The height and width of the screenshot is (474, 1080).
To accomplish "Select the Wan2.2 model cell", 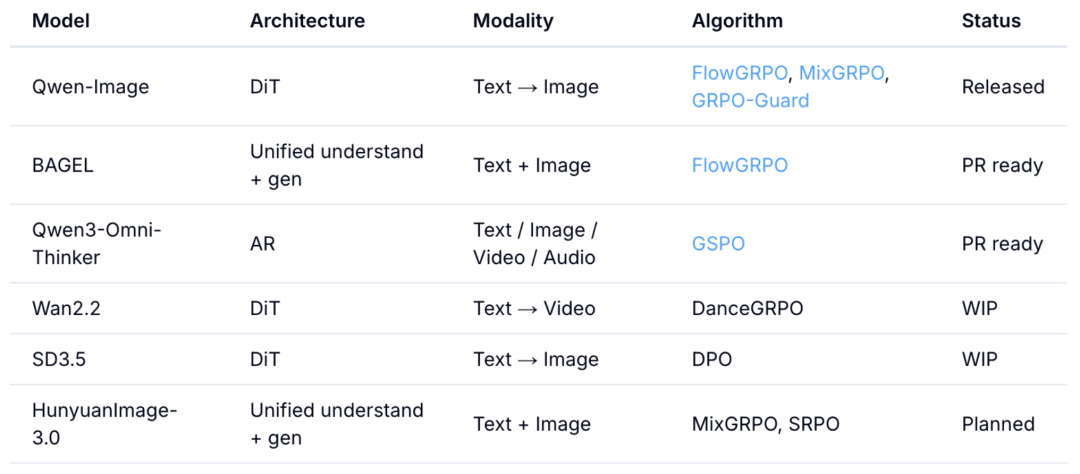I will coord(66,308).
